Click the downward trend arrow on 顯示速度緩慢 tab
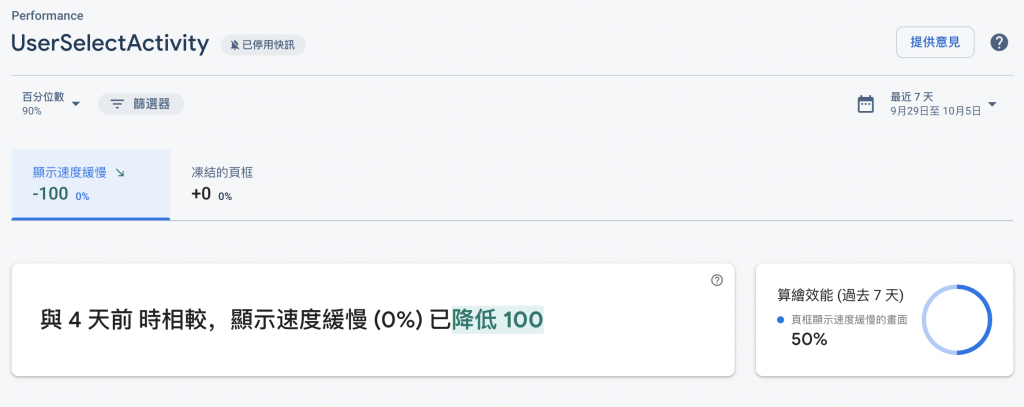Viewport: 1024px width, 407px height. coord(121,172)
